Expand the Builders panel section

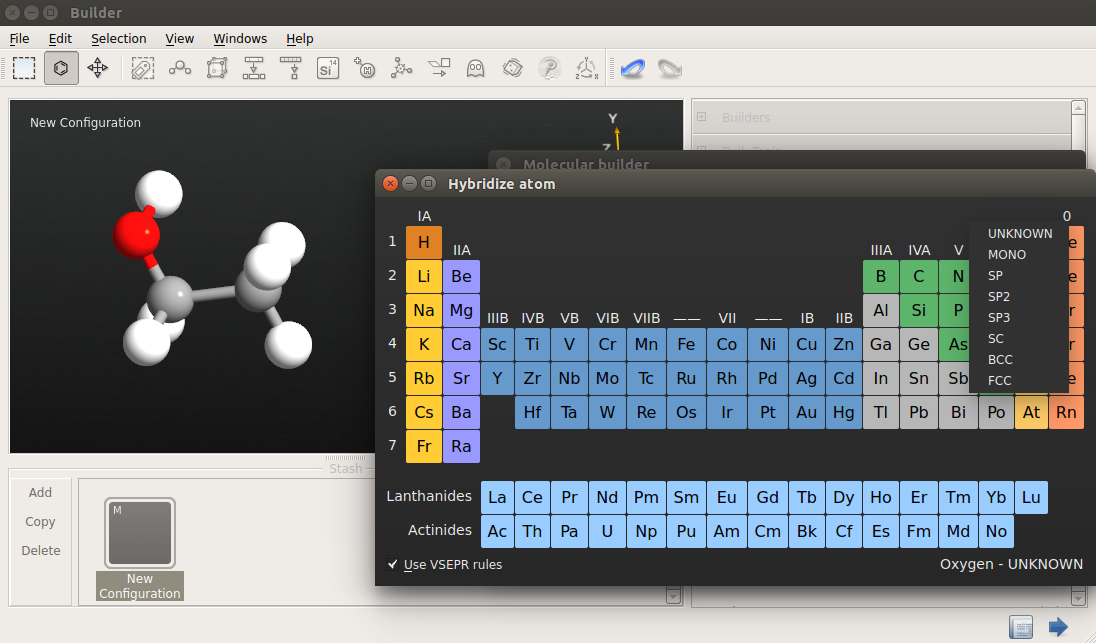[x=701, y=117]
